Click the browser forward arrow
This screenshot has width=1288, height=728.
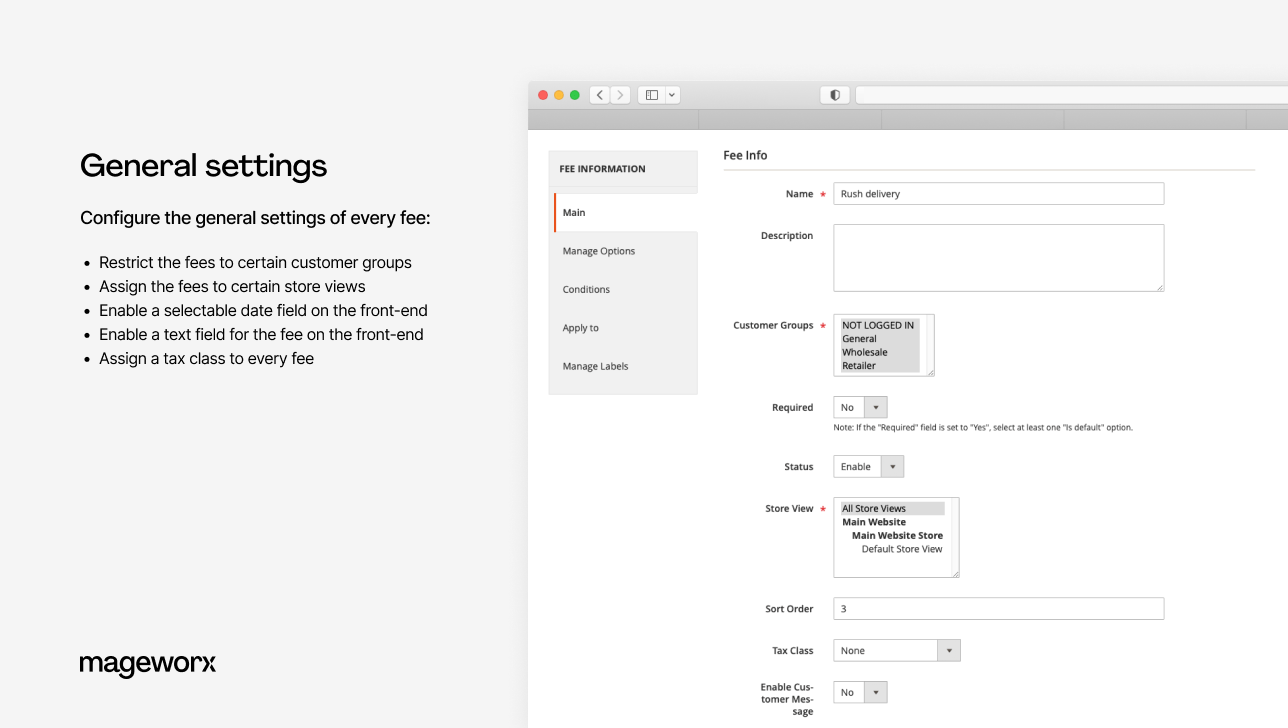[x=619, y=94]
